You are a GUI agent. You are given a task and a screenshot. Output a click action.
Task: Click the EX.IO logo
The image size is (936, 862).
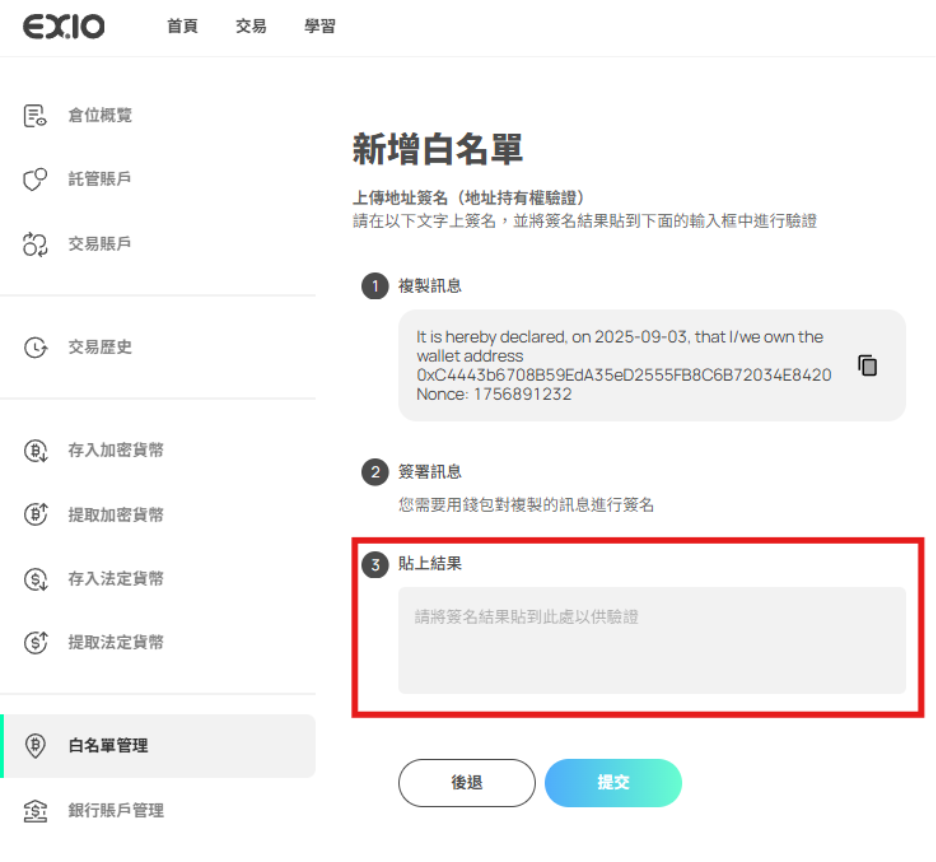[x=64, y=27]
